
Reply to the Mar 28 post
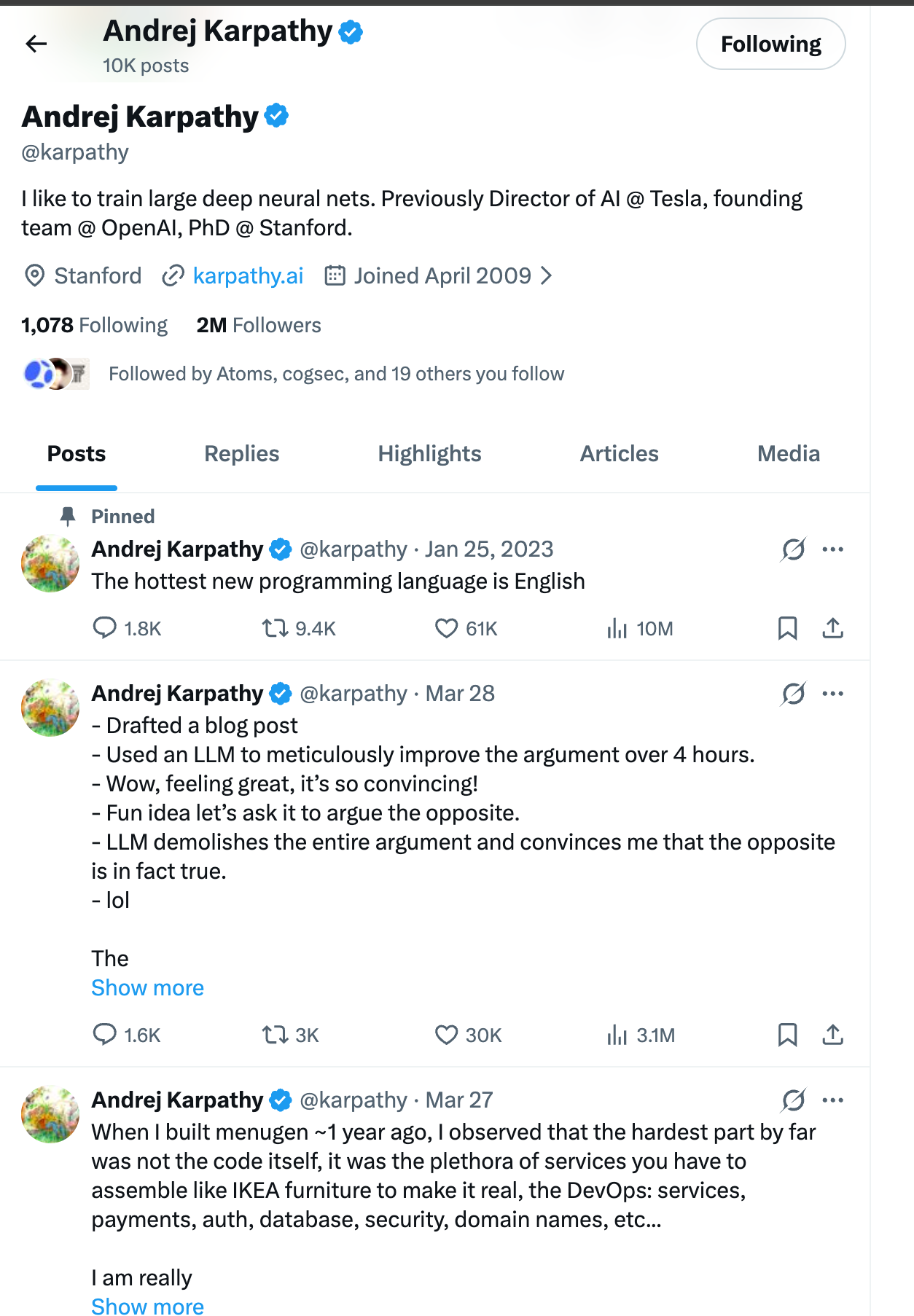click(x=105, y=1035)
